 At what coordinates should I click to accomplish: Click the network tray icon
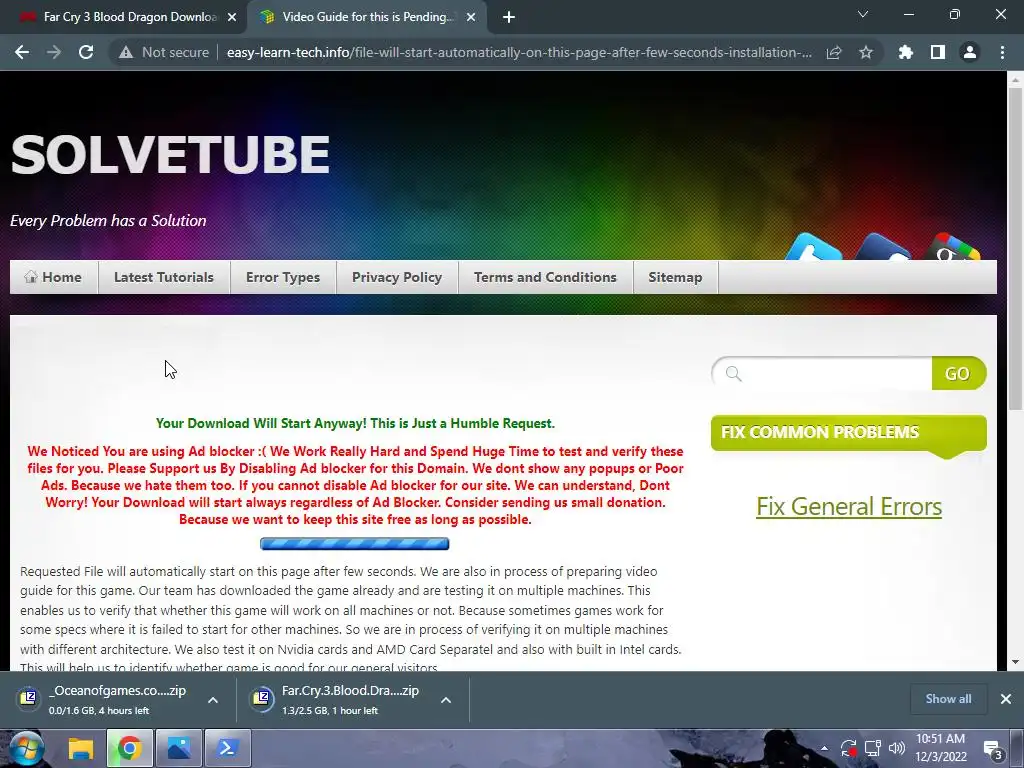pyautogui.click(x=872, y=748)
